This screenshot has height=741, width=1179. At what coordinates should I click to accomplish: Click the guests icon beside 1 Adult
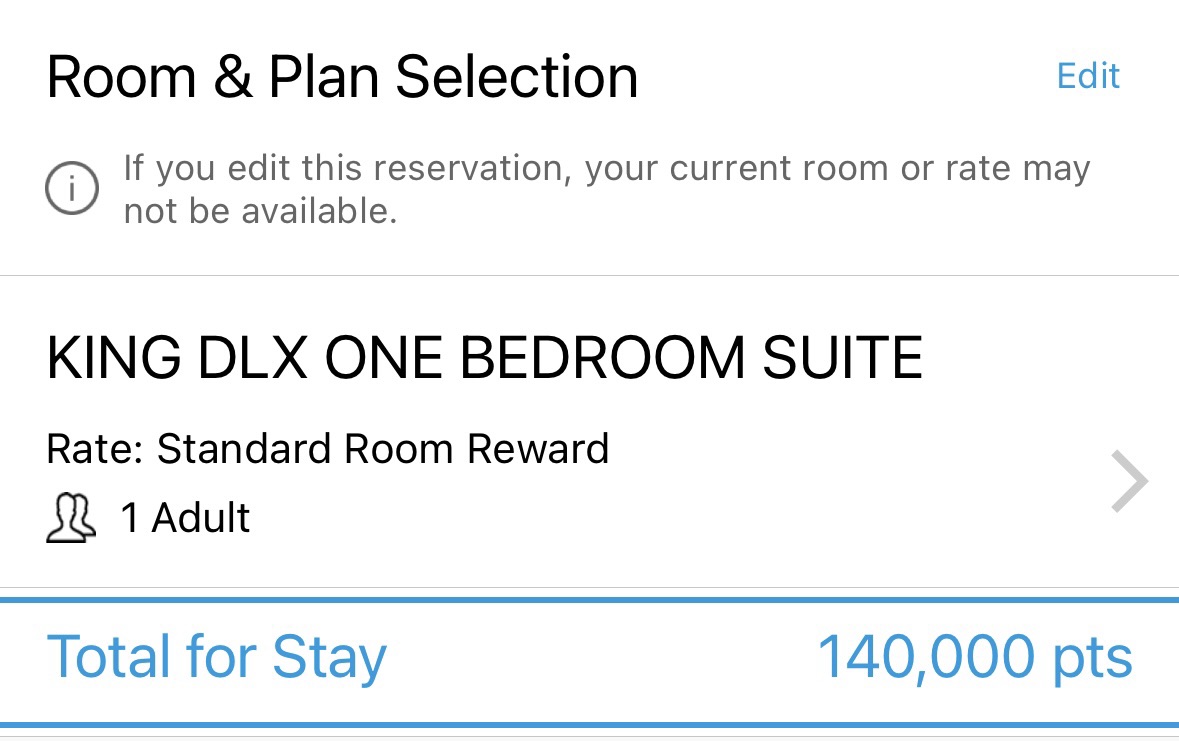(71, 519)
